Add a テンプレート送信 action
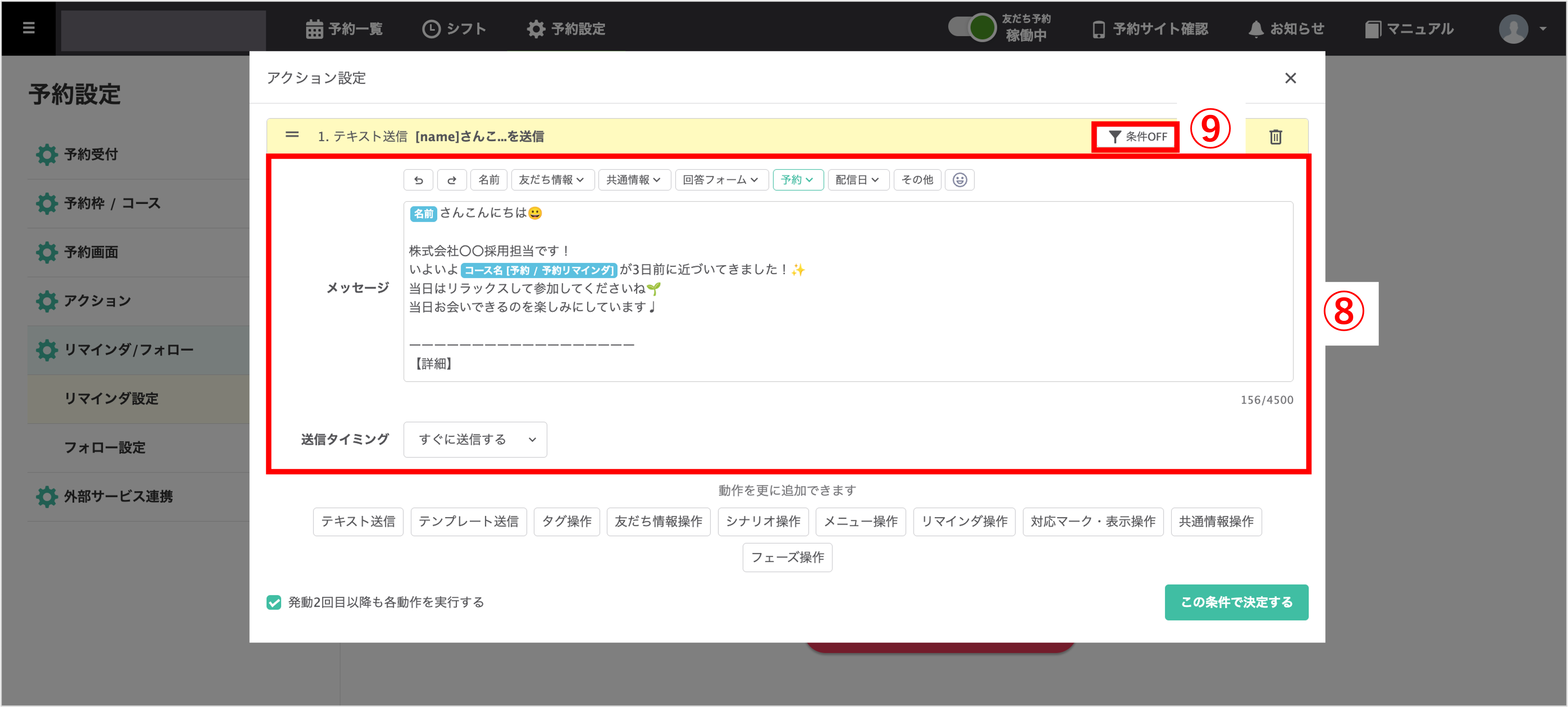This screenshot has height=708, width=1568. (x=468, y=522)
